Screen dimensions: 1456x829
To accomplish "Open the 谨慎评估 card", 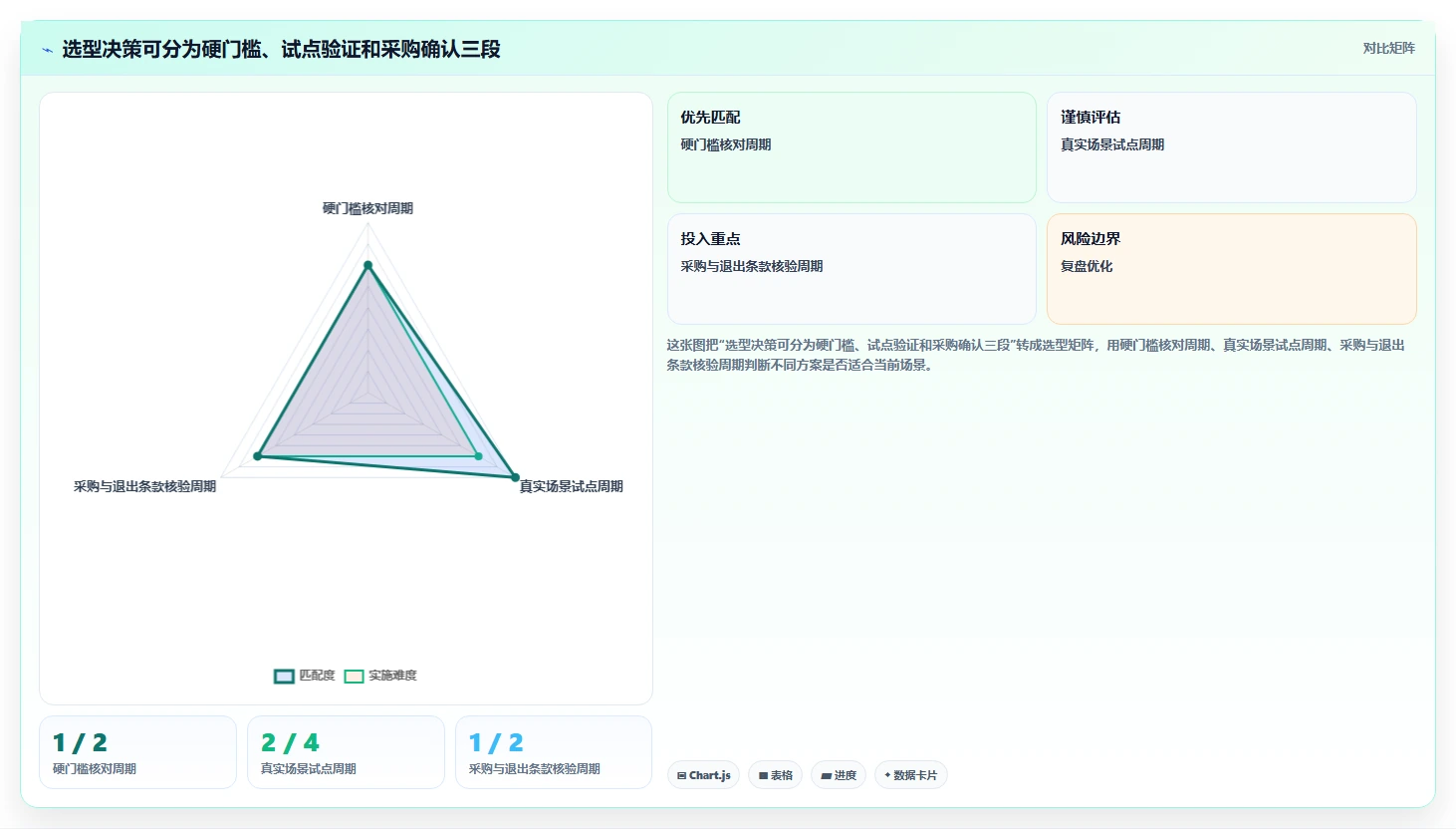I will pyautogui.click(x=1231, y=147).
